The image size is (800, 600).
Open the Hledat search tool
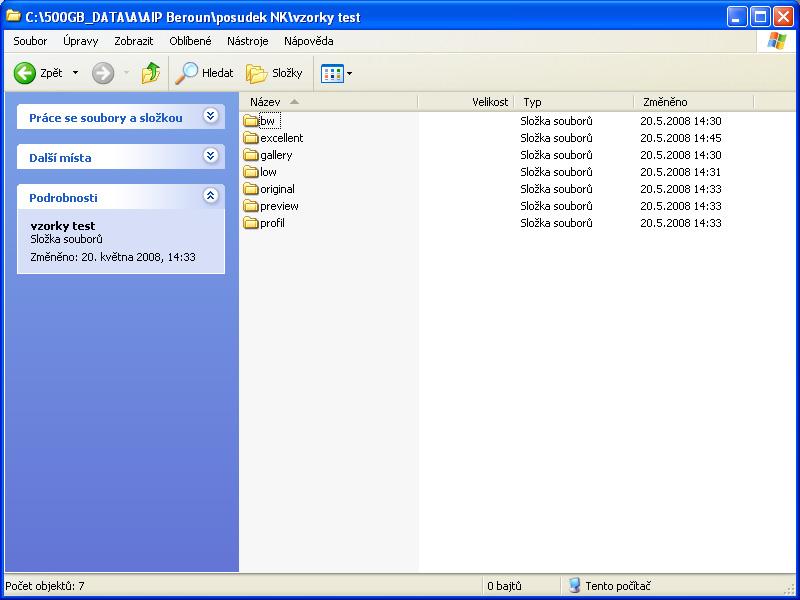click(204, 73)
